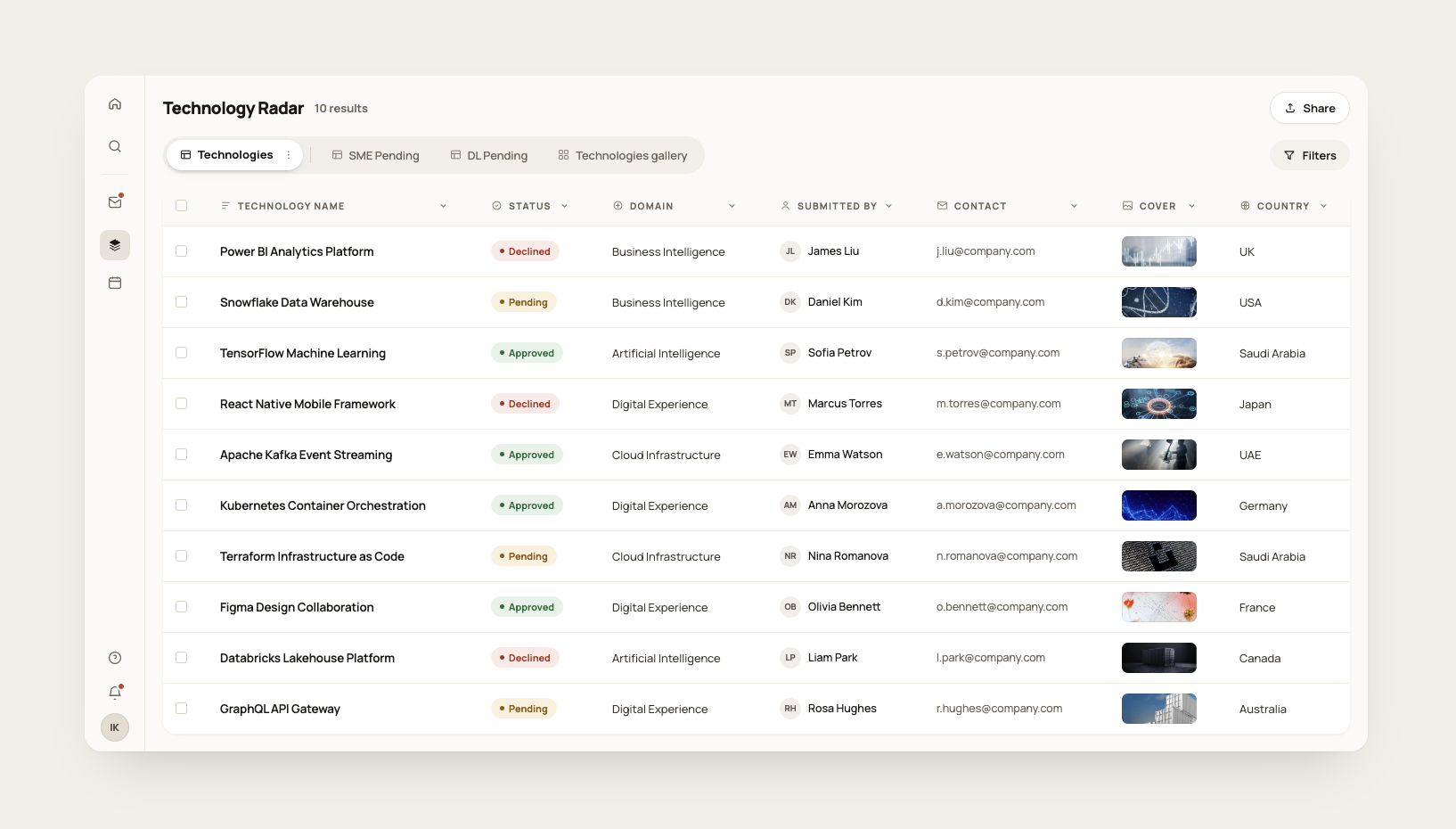Open Technologies gallery view tab
Screen dimensions: 1456x829
[623, 155]
